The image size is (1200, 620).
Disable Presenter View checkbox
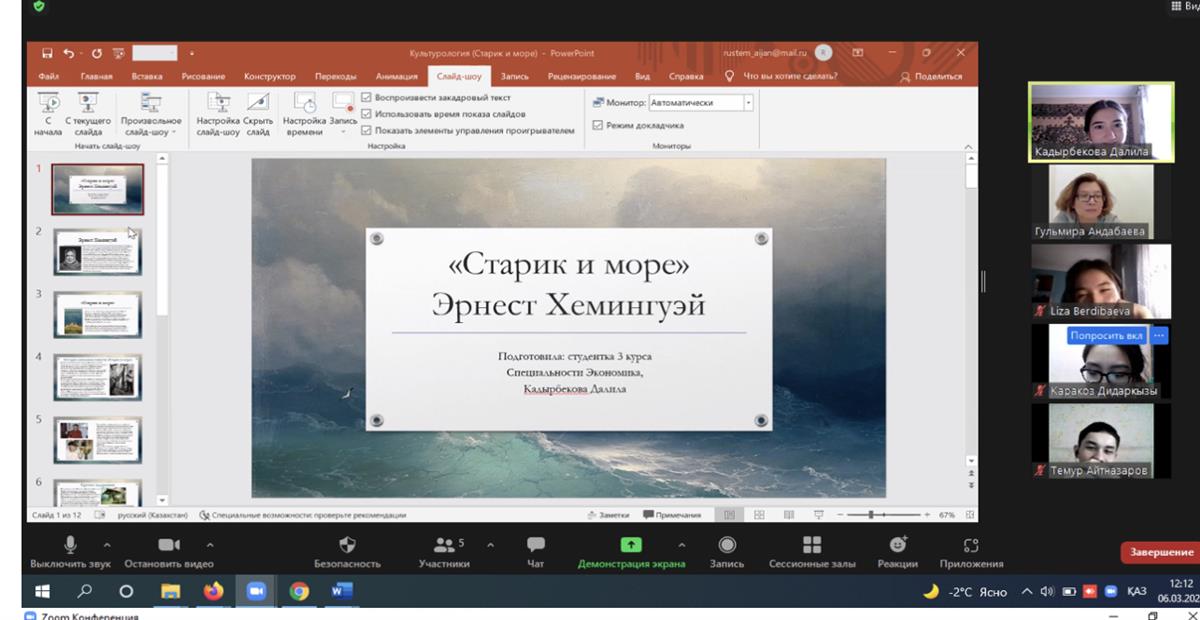(x=598, y=126)
